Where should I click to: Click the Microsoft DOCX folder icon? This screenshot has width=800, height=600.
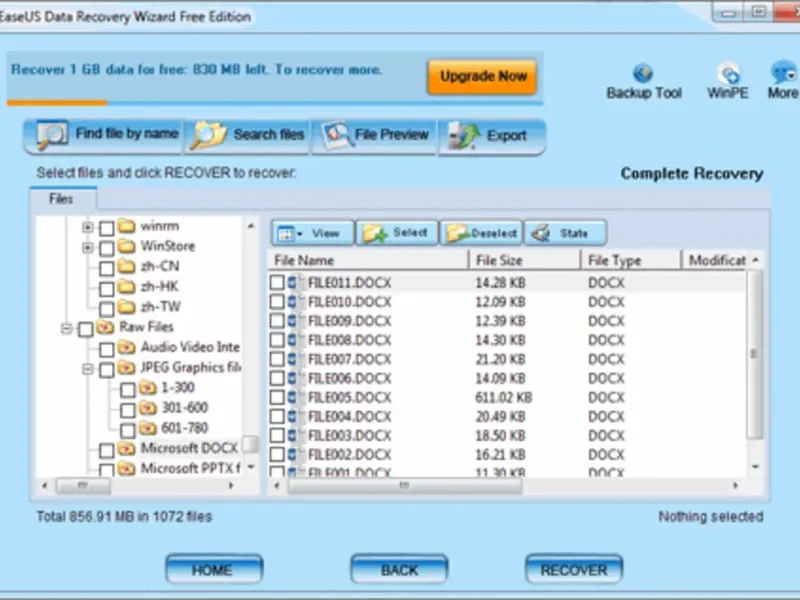tap(126, 448)
